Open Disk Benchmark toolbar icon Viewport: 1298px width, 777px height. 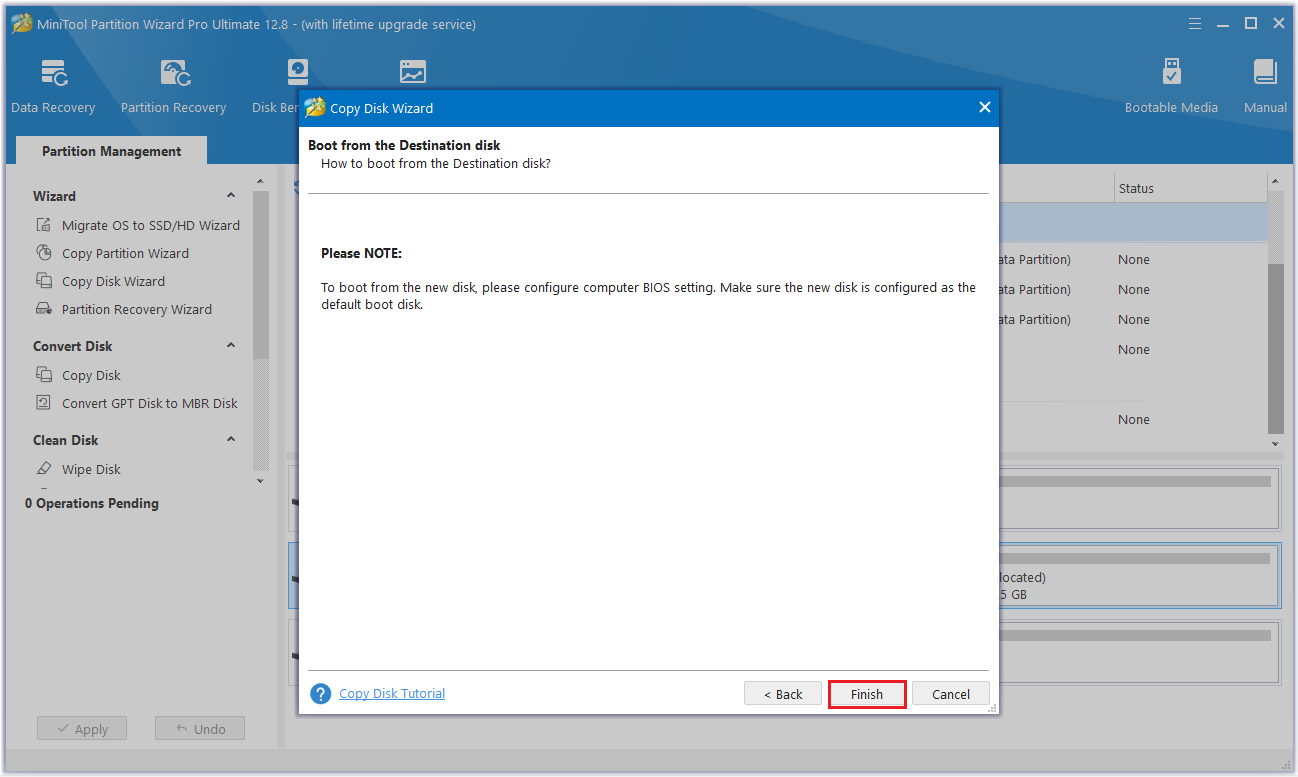pyautogui.click(x=297, y=72)
